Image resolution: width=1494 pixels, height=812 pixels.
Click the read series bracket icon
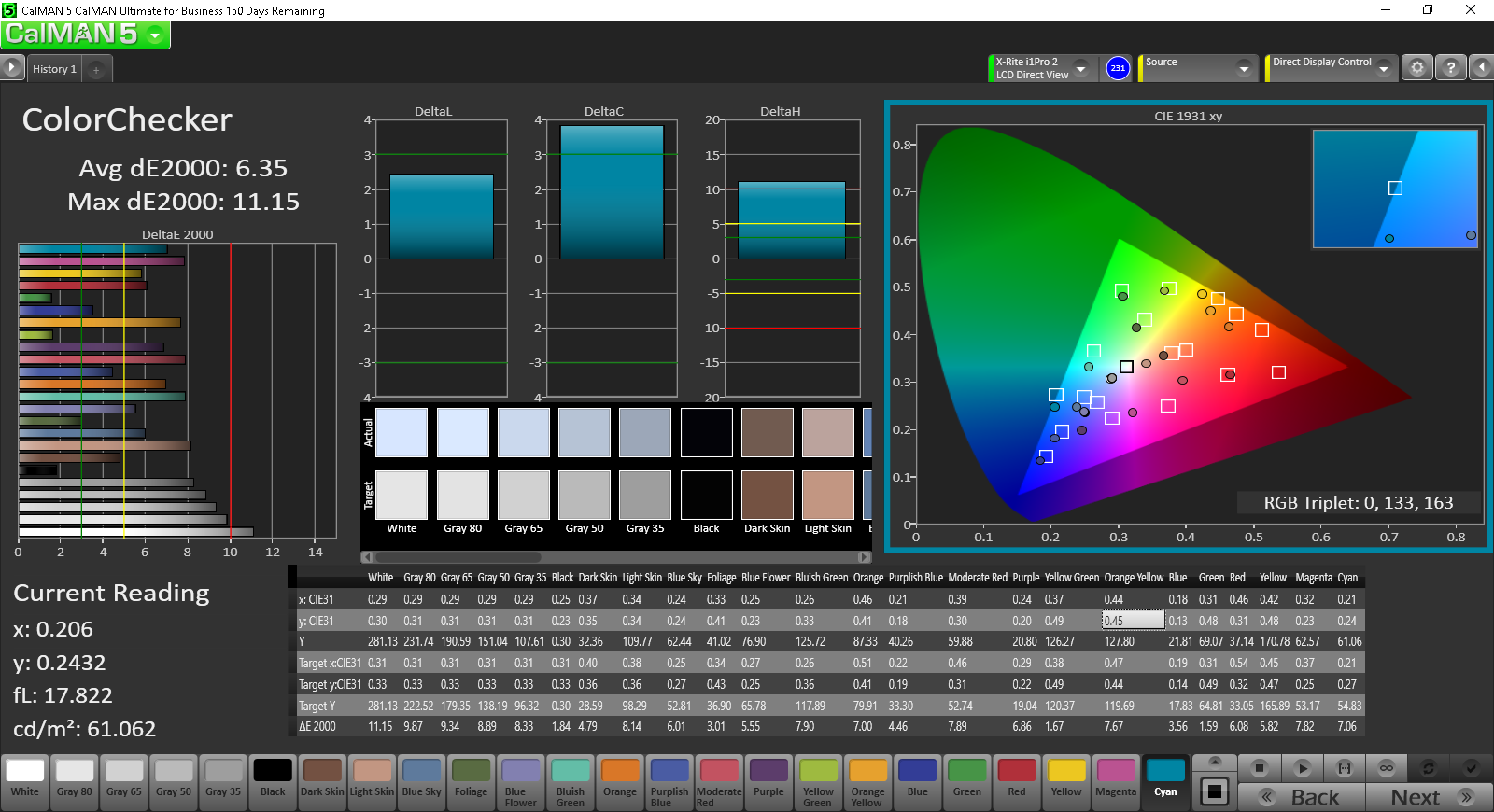(1345, 768)
